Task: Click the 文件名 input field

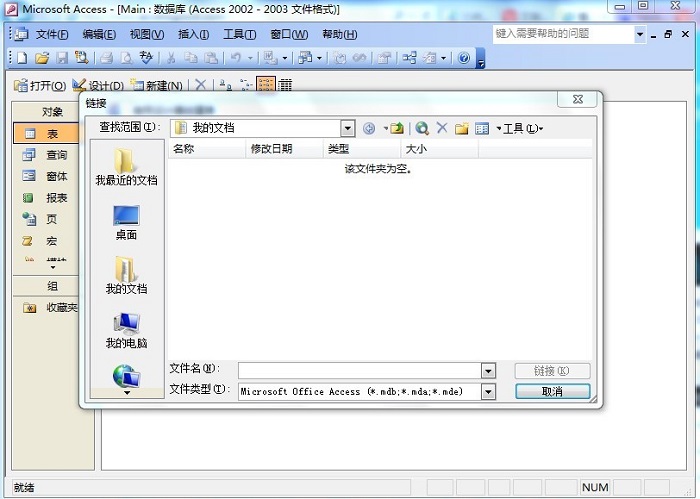Action: [x=360, y=371]
